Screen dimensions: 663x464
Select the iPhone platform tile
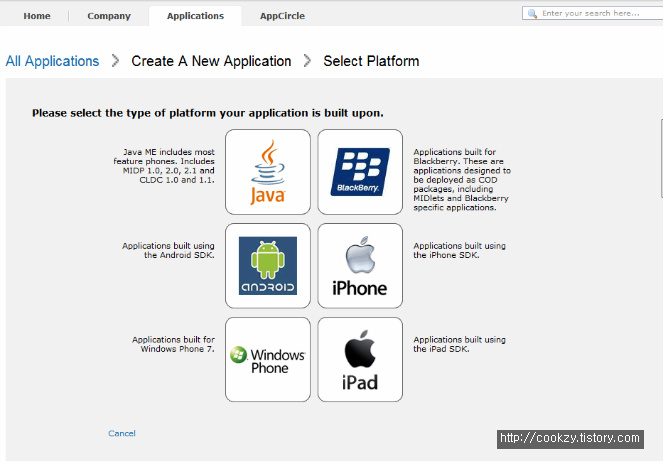[360, 266]
